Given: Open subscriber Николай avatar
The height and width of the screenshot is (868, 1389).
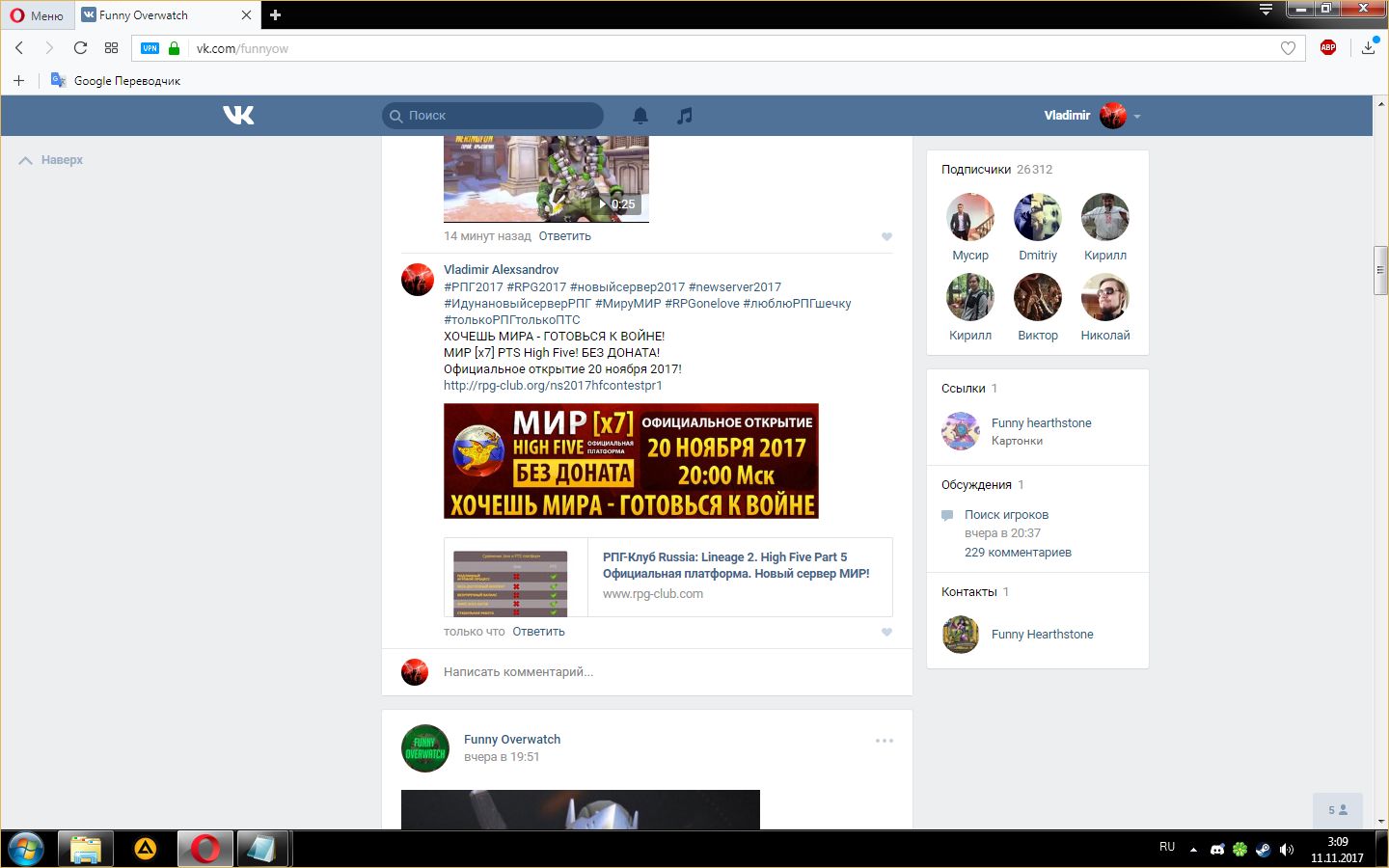Looking at the screenshot, I should click(x=1105, y=297).
